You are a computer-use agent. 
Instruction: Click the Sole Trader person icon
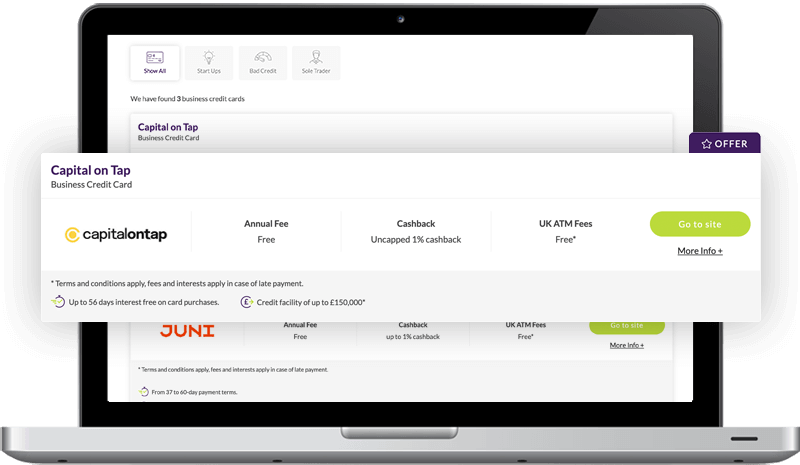316,57
